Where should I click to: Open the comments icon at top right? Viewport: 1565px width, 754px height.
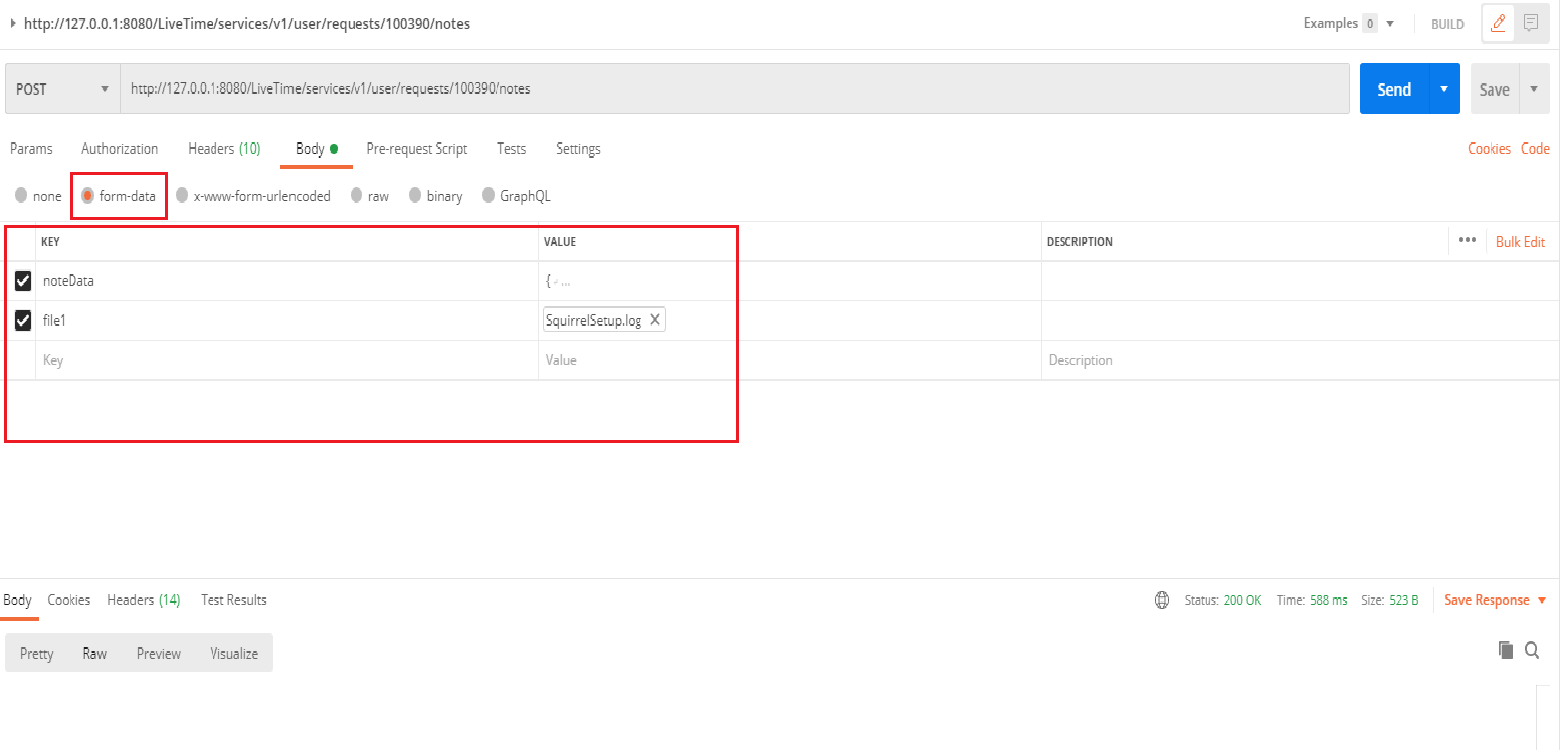coord(1530,23)
